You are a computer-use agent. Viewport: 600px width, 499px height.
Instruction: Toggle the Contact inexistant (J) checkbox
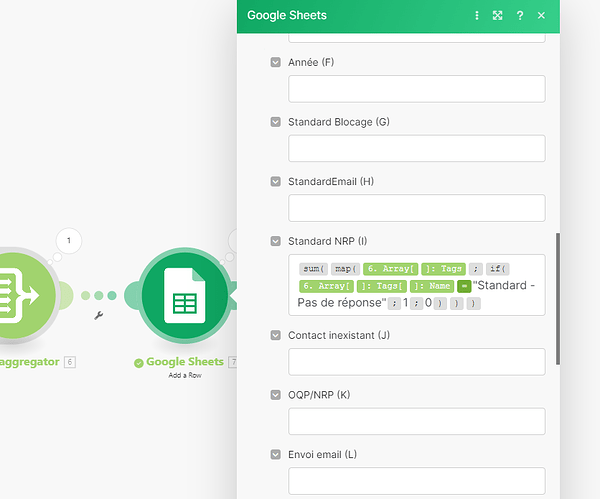[276, 335]
